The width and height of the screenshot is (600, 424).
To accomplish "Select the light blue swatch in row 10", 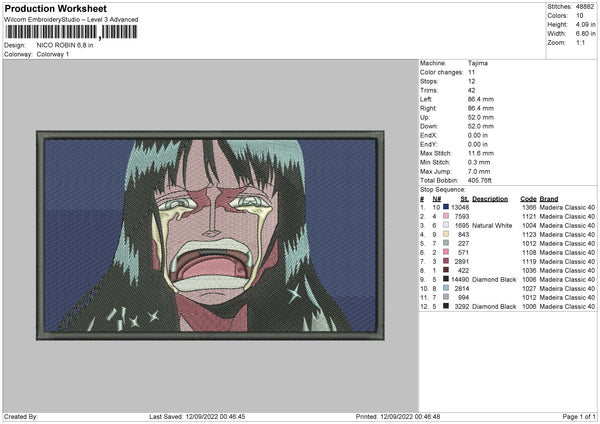I will [x=446, y=288].
